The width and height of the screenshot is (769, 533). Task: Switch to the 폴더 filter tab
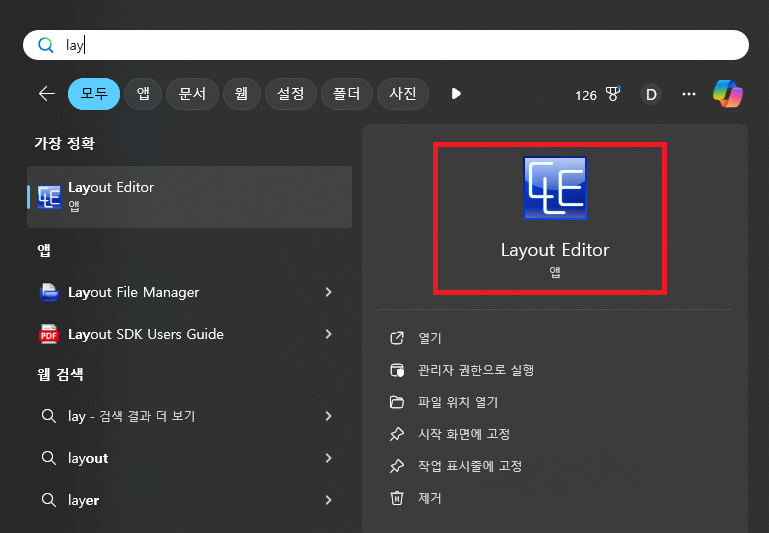tap(347, 93)
